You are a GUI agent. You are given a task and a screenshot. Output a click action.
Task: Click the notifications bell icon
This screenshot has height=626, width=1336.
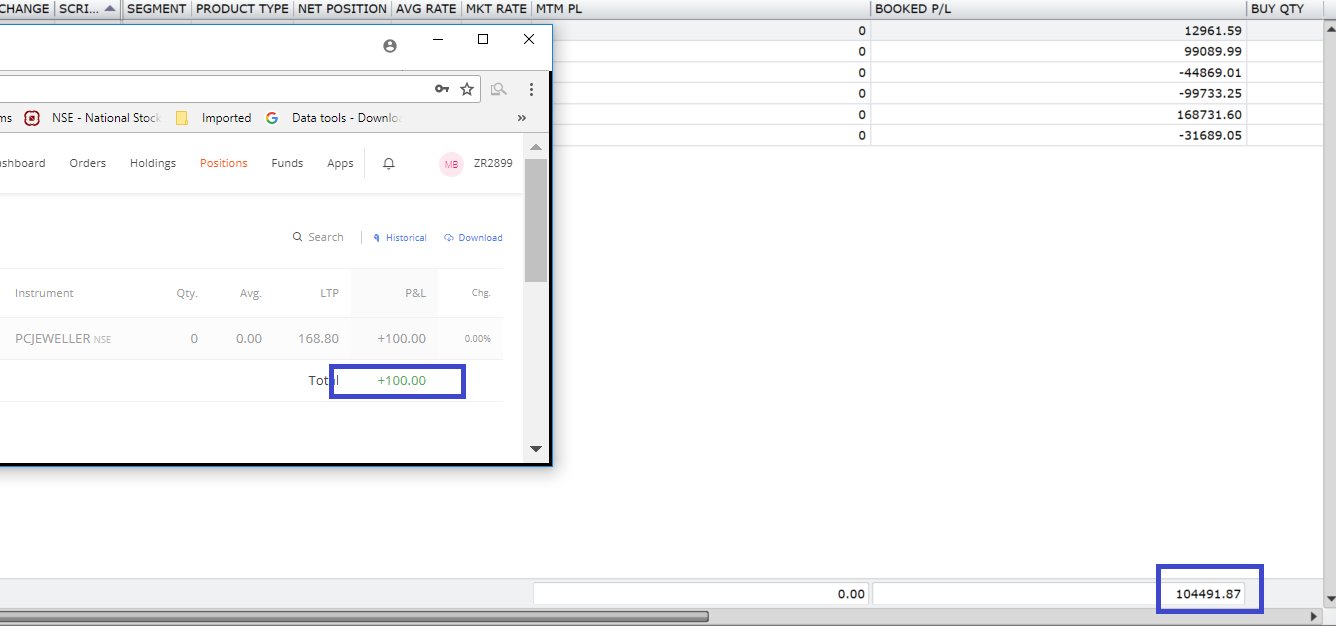coord(389,163)
